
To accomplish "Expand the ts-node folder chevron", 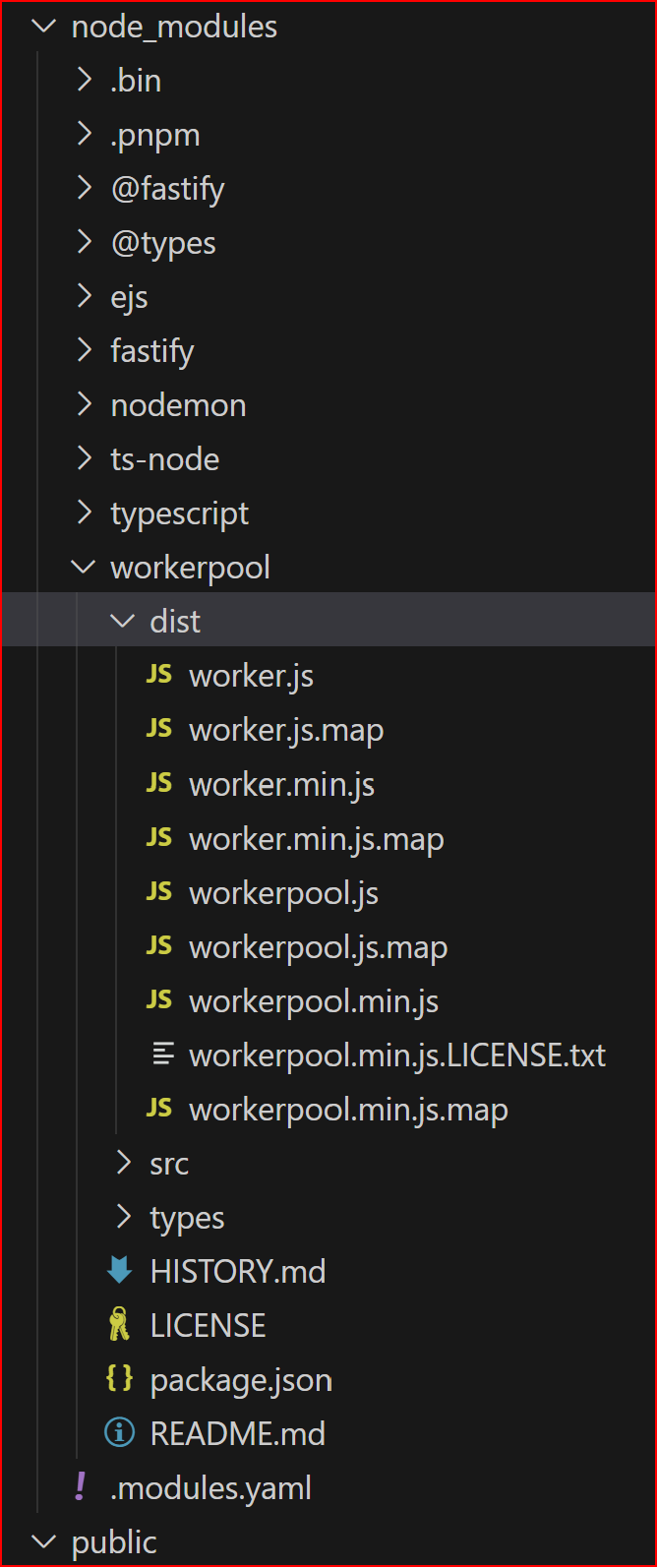I will tap(85, 459).
